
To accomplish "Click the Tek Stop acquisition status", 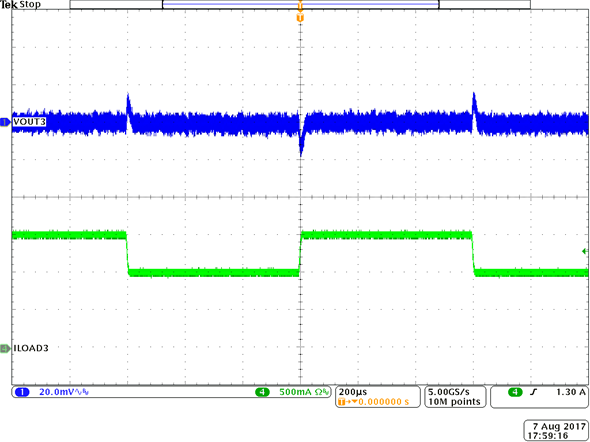I will pyautogui.click(x=21, y=5).
